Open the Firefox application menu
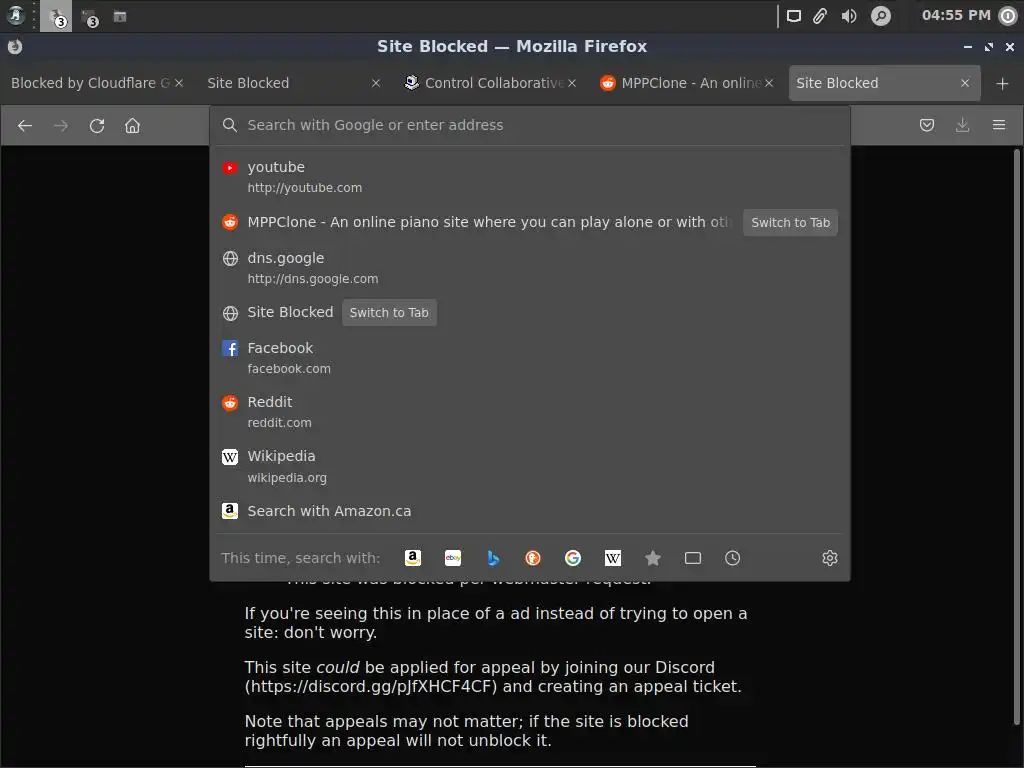The image size is (1024, 768). [x=999, y=125]
